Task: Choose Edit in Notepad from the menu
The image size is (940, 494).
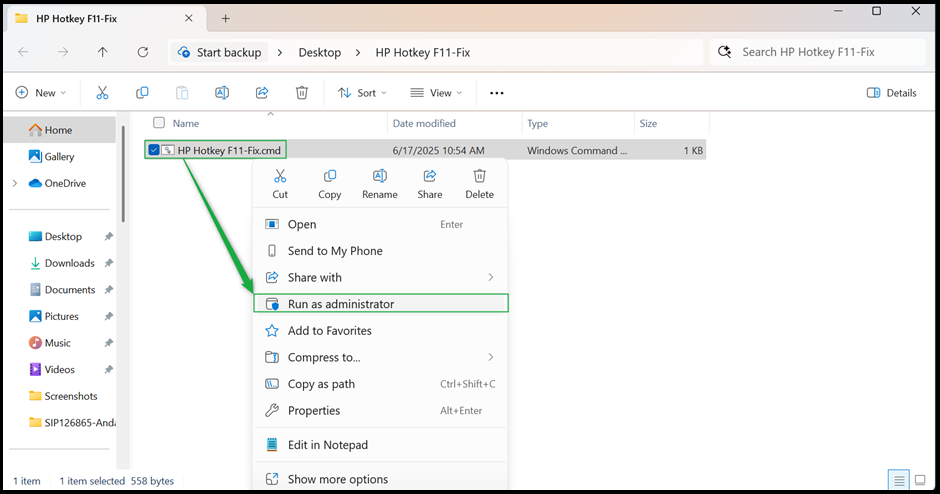Action: pyautogui.click(x=327, y=445)
